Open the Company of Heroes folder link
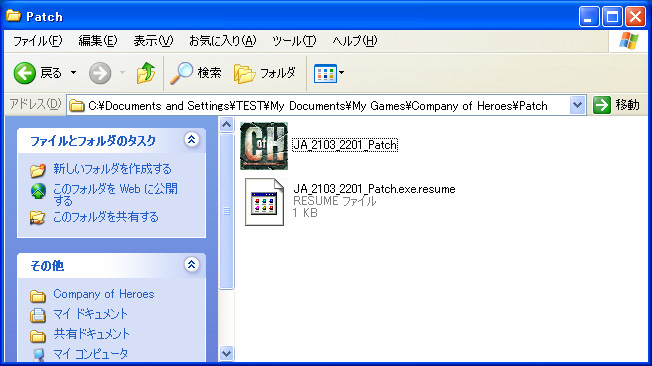The width and height of the screenshot is (652, 366). (104, 294)
